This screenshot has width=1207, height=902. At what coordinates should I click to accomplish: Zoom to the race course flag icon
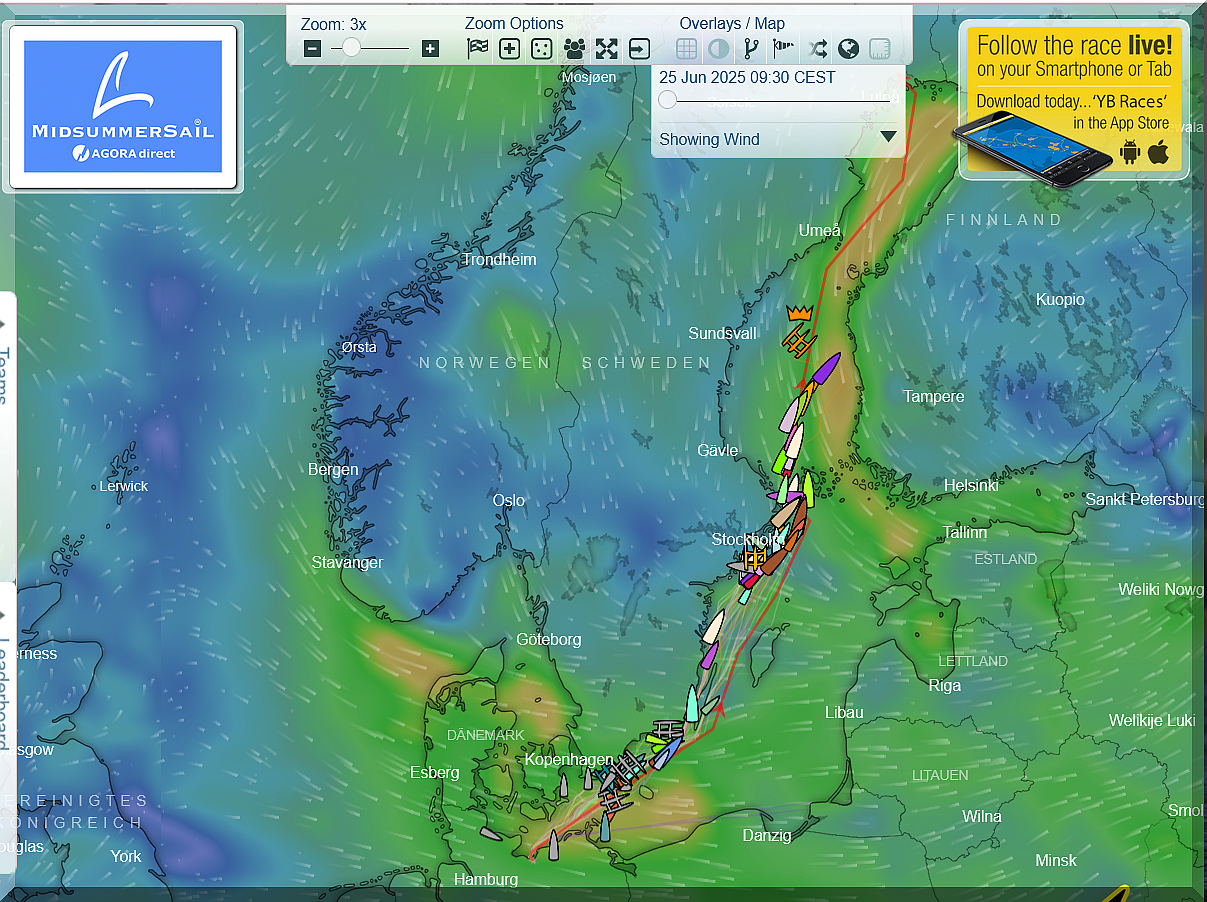point(478,48)
